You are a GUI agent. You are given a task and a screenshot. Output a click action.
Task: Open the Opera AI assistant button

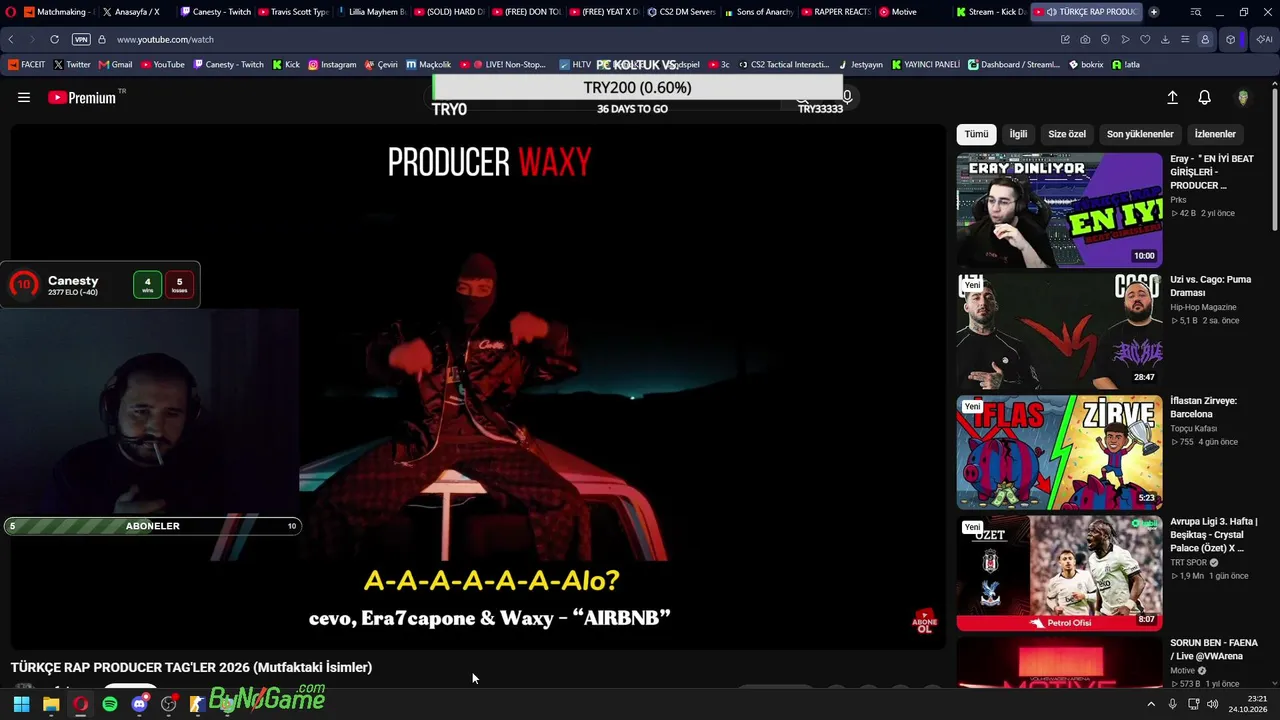[x=1264, y=39]
